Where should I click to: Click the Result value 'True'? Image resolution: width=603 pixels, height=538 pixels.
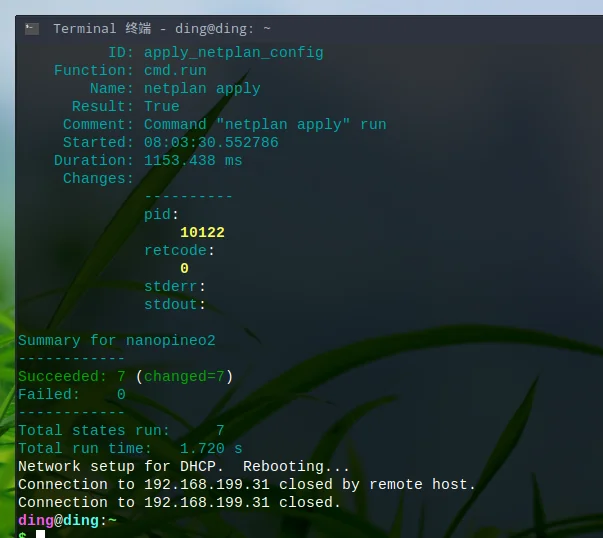click(x=162, y=107)
